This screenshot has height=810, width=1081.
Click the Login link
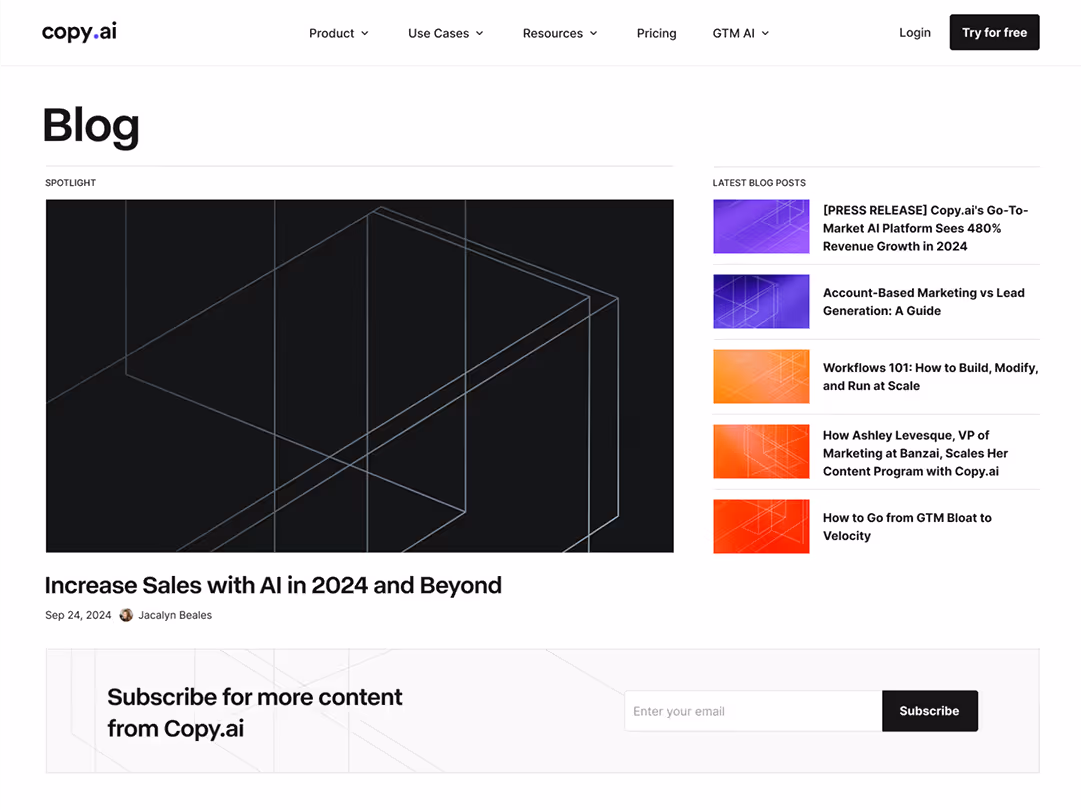[915, 32]
